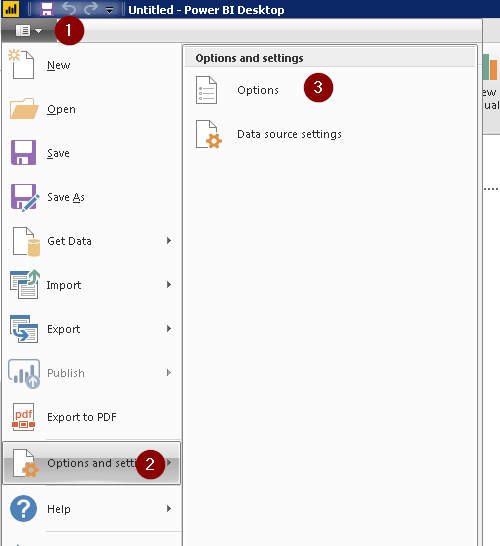
Task: Expand the Export submenu arrow
Action: click(x=169, y=328)
